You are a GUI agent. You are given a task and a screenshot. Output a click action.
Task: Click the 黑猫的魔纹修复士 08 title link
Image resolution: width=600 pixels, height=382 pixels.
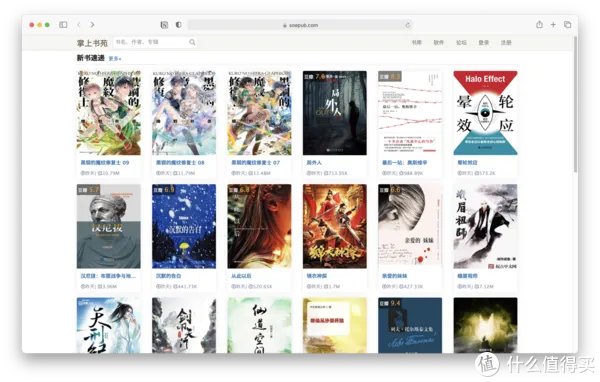(x=180, y=163)
